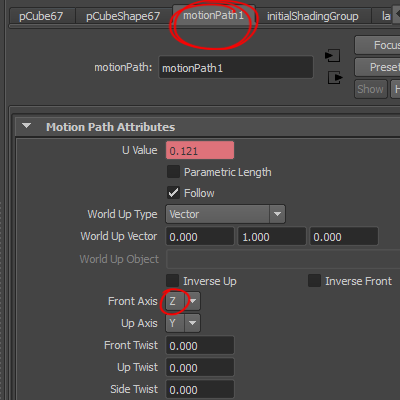Screen dimensions: 400x400
Task: Click the input connections arrow icon
Action: tap(333, 56)
